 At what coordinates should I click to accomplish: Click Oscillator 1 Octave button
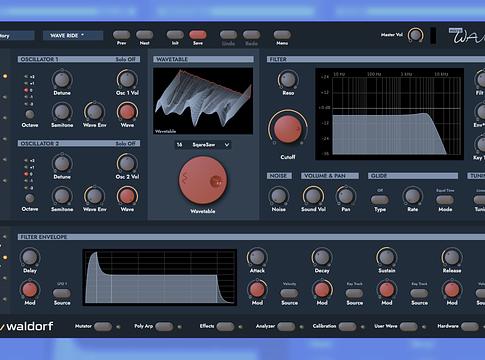30,114
